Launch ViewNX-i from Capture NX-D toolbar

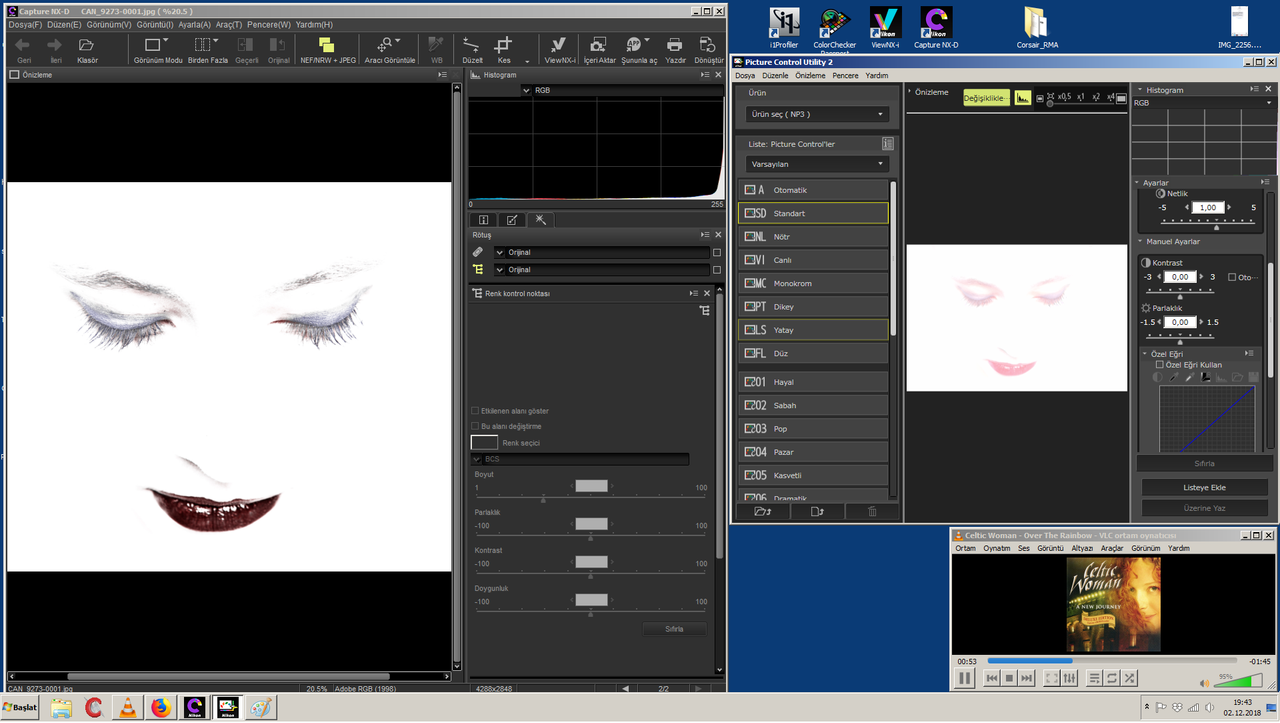(559, 45)
